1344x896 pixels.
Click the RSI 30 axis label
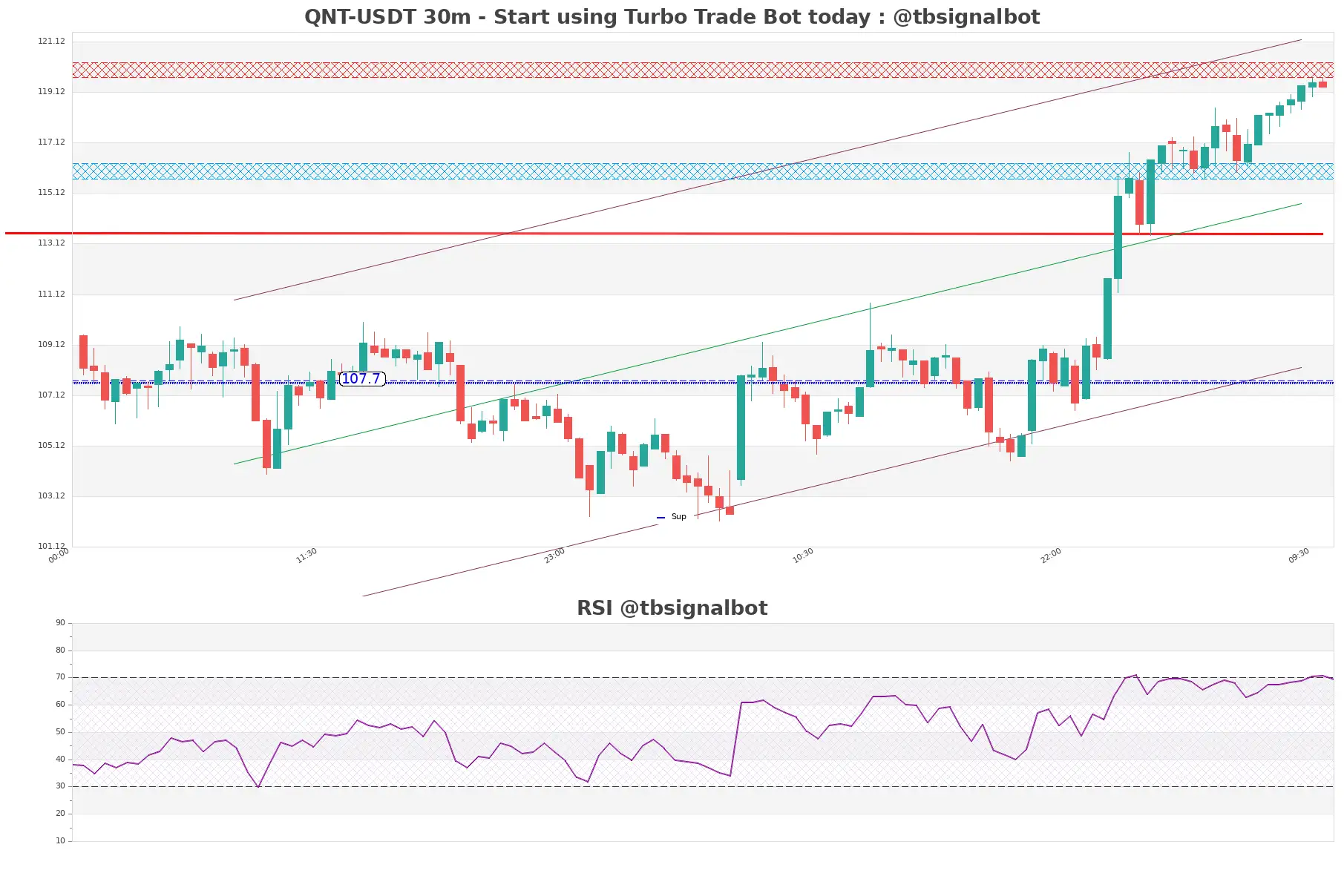60,786
